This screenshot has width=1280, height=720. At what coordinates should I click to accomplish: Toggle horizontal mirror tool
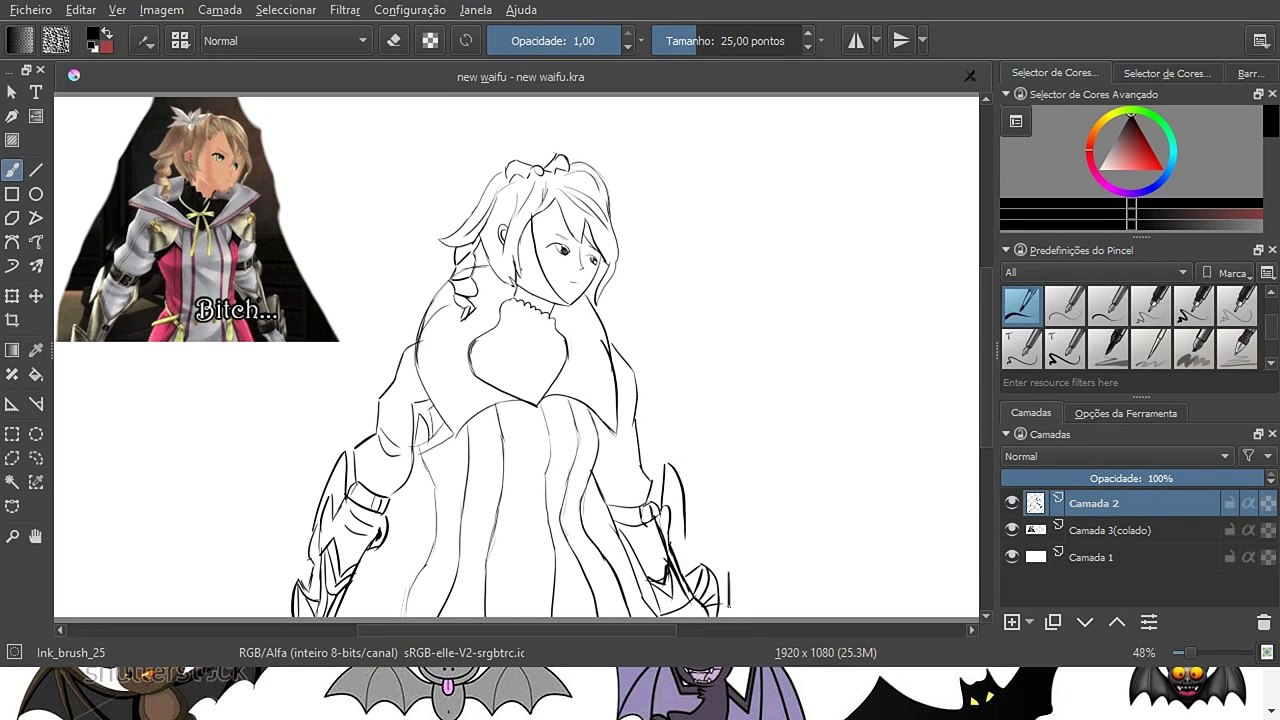click(856, 41)
